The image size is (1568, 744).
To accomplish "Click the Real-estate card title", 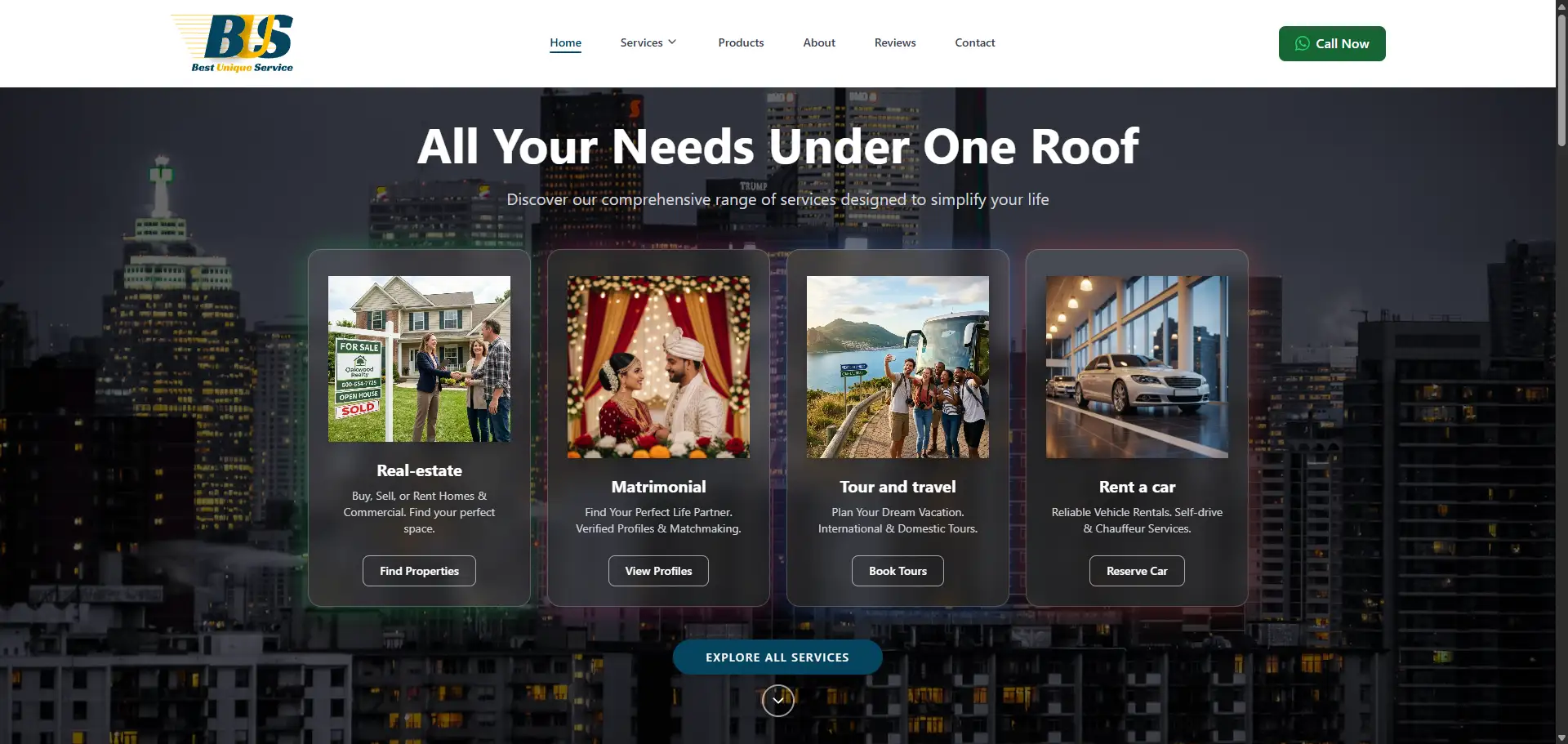I will [419, 470].
